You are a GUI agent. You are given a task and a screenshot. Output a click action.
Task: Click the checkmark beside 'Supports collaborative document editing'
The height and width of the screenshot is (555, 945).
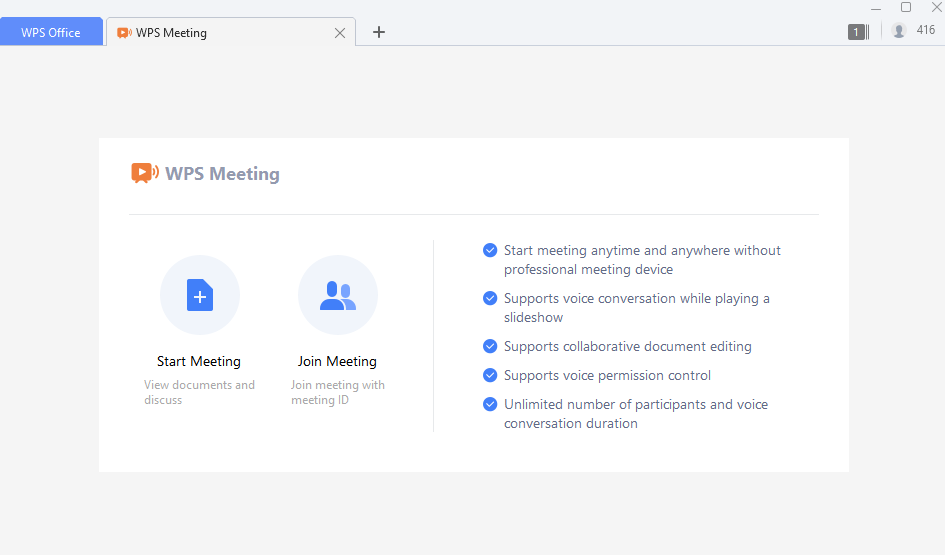click(490, 346)
